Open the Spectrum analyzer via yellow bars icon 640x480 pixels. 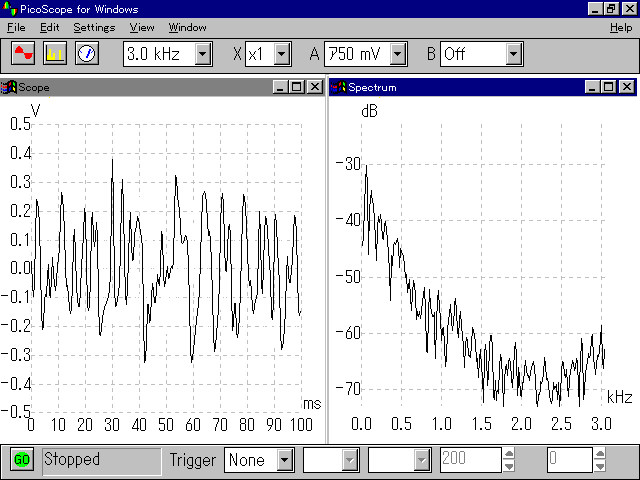(x=55, y=53)
